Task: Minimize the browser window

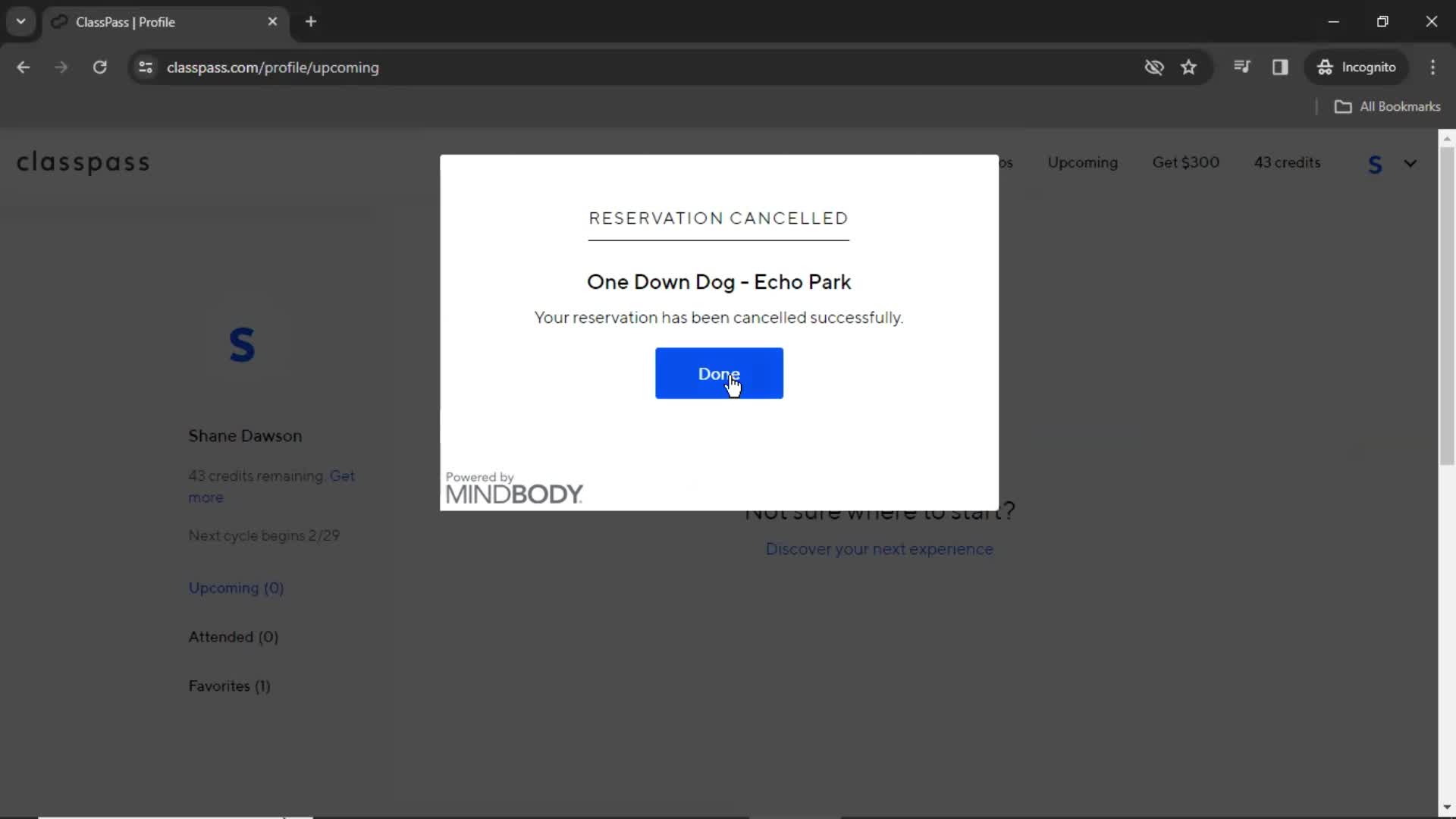Action: point(1334,22)
